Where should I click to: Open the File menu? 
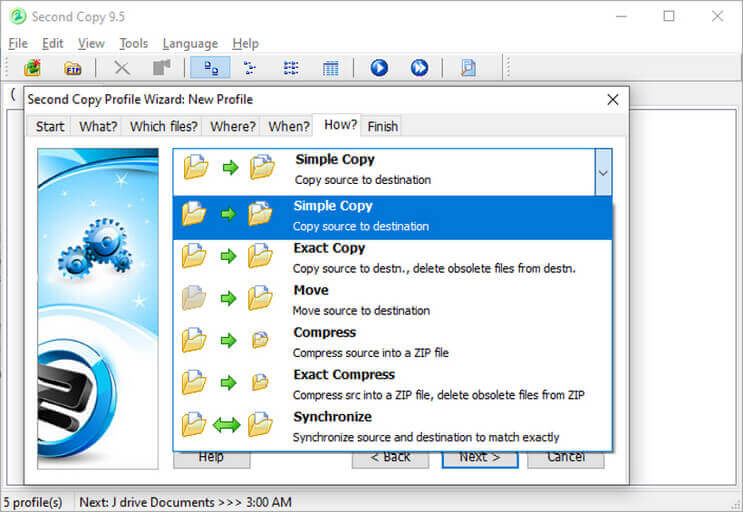pos(18,44)
